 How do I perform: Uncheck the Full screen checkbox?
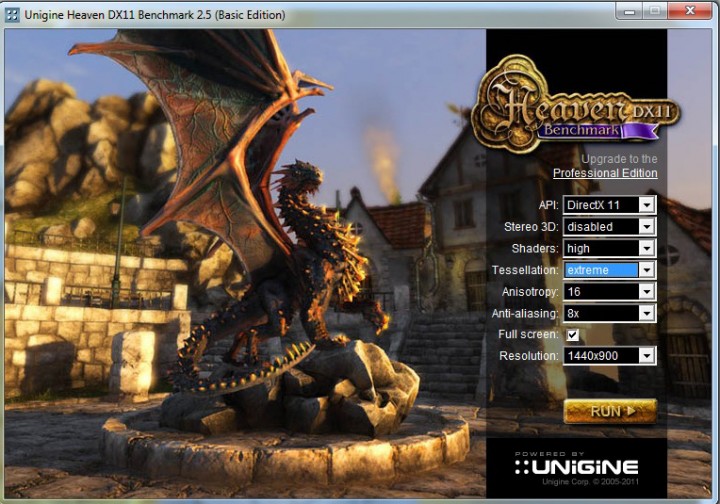pos(573,335)
